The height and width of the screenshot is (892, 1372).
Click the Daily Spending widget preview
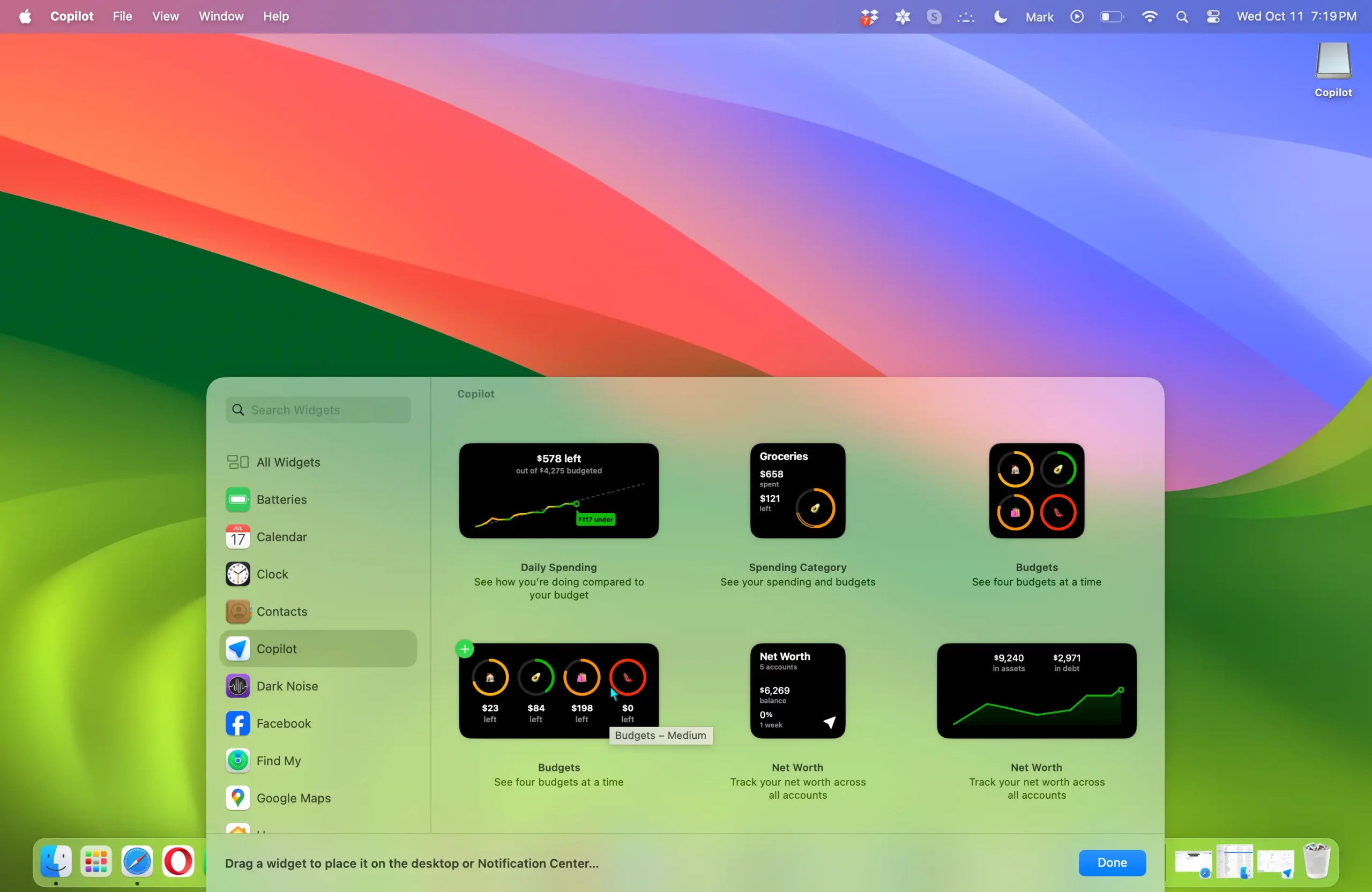click(x=558, y=491)
